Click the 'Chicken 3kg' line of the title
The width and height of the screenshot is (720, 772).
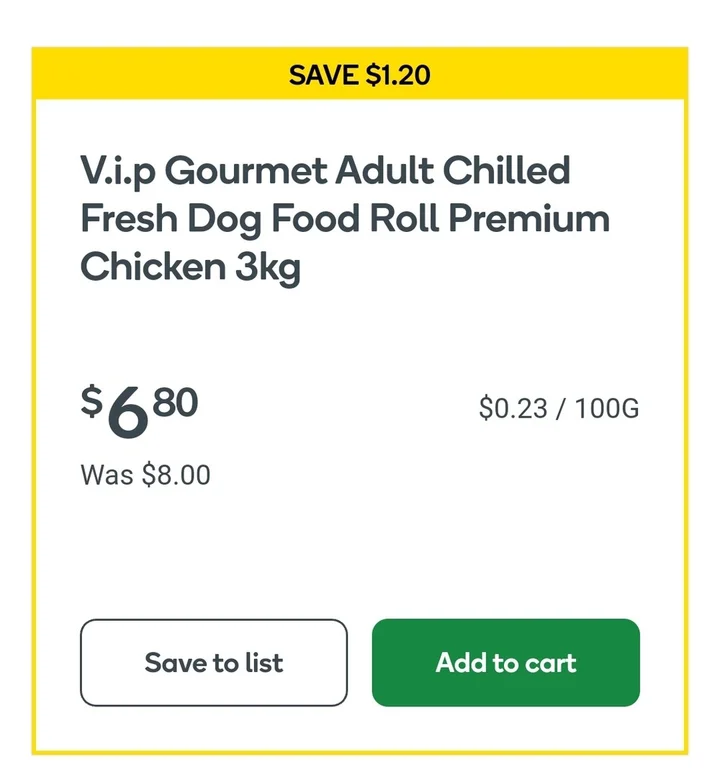pos(190,267)
